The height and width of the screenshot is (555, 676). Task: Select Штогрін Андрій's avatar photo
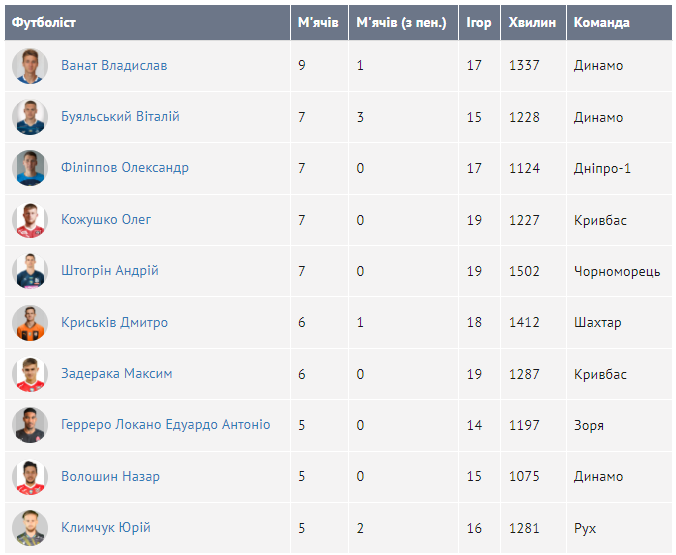point(30,271)
